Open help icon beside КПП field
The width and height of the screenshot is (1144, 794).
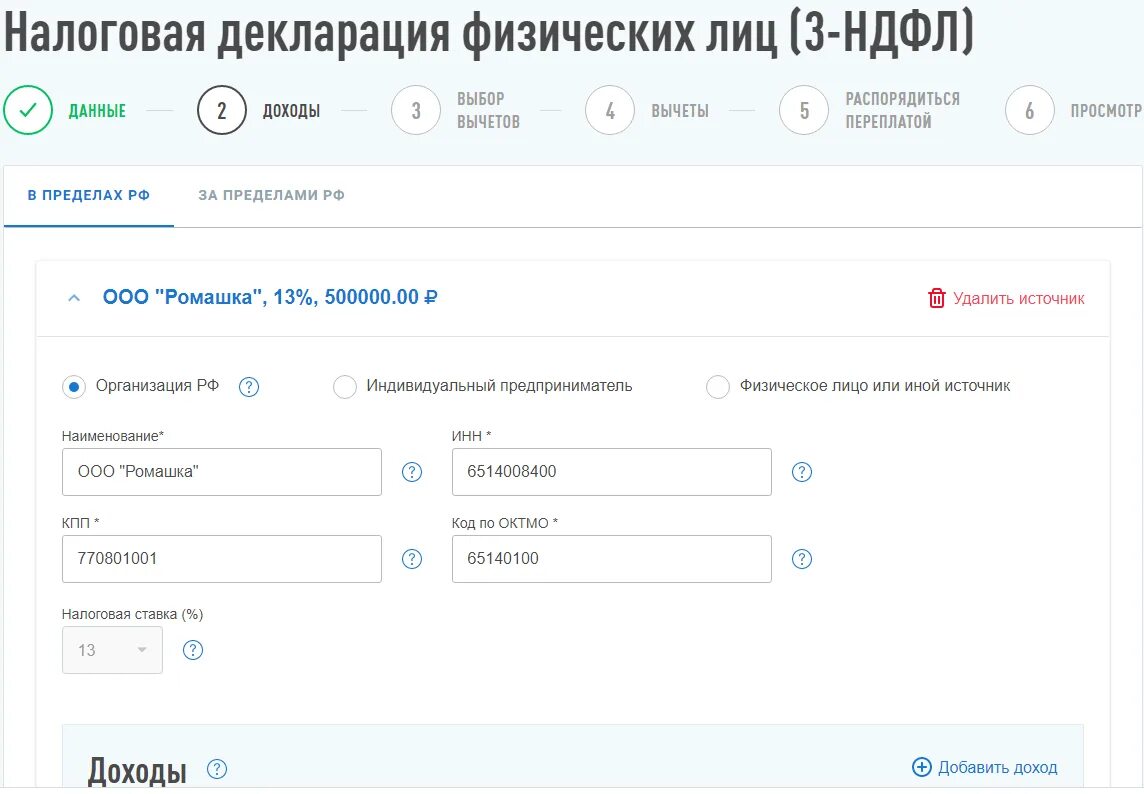click(412, 559)
